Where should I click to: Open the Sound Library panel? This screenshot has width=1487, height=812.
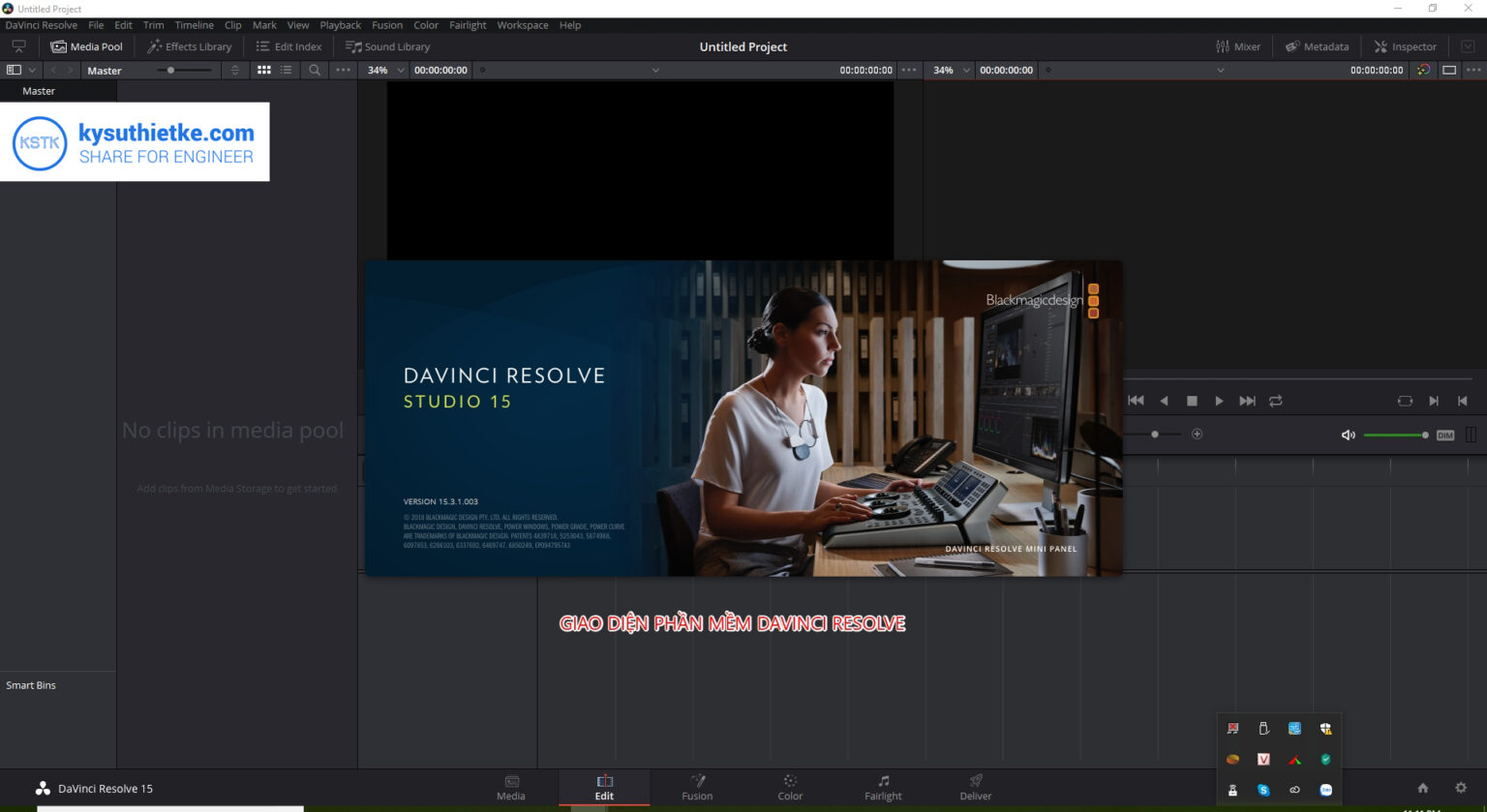point(387,46)
